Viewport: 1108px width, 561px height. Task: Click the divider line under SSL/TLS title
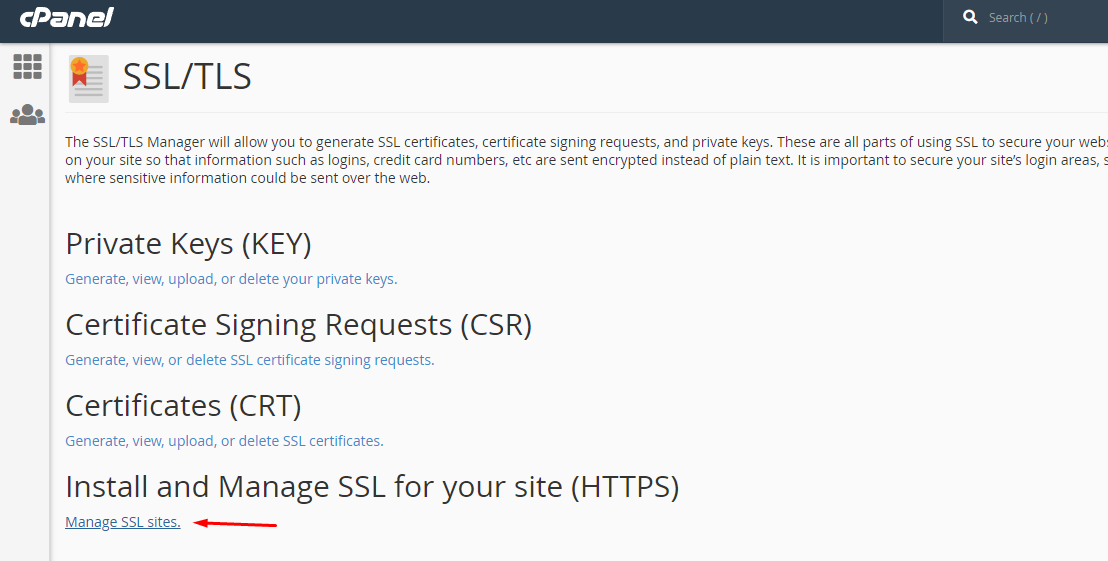(587, 112)
